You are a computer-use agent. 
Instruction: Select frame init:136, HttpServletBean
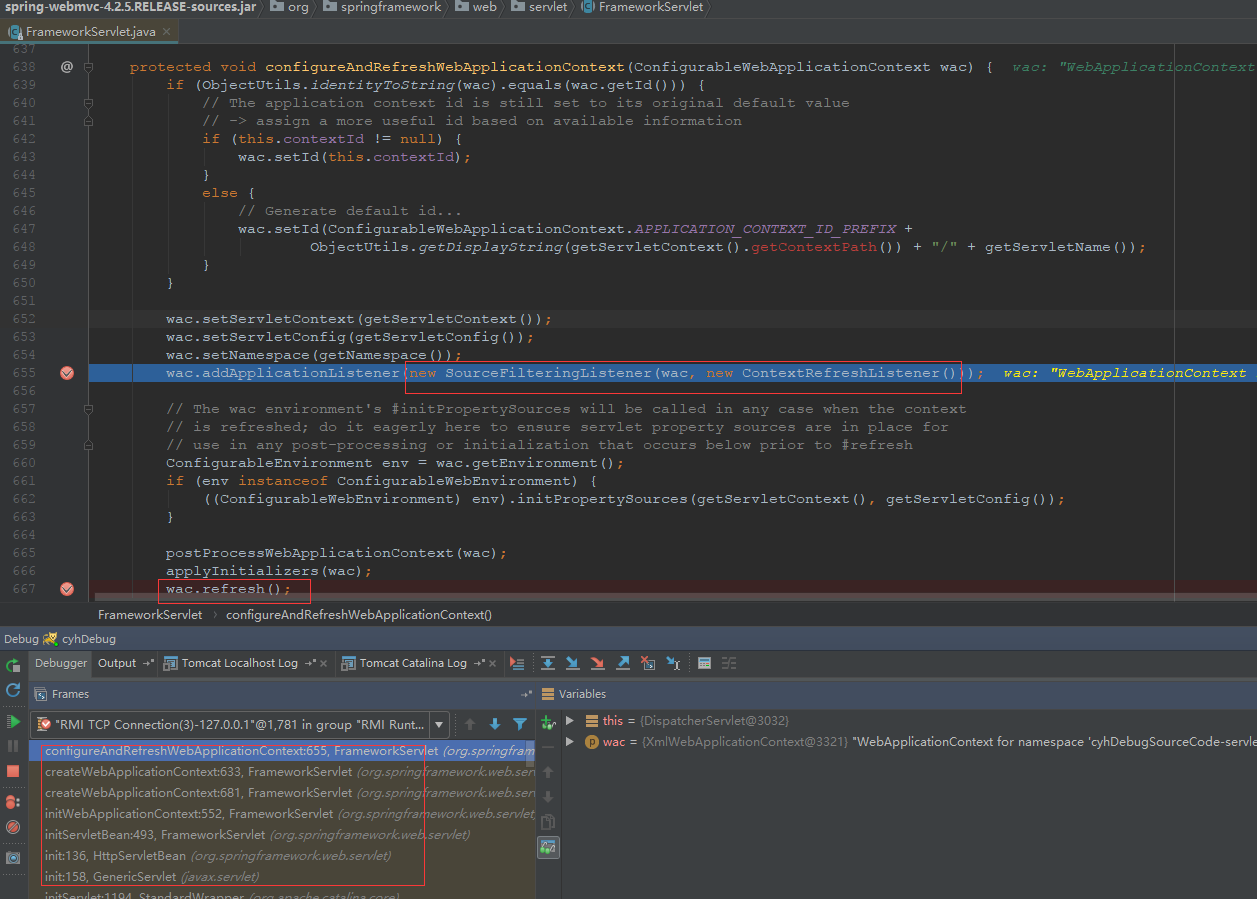click(282, 855)
